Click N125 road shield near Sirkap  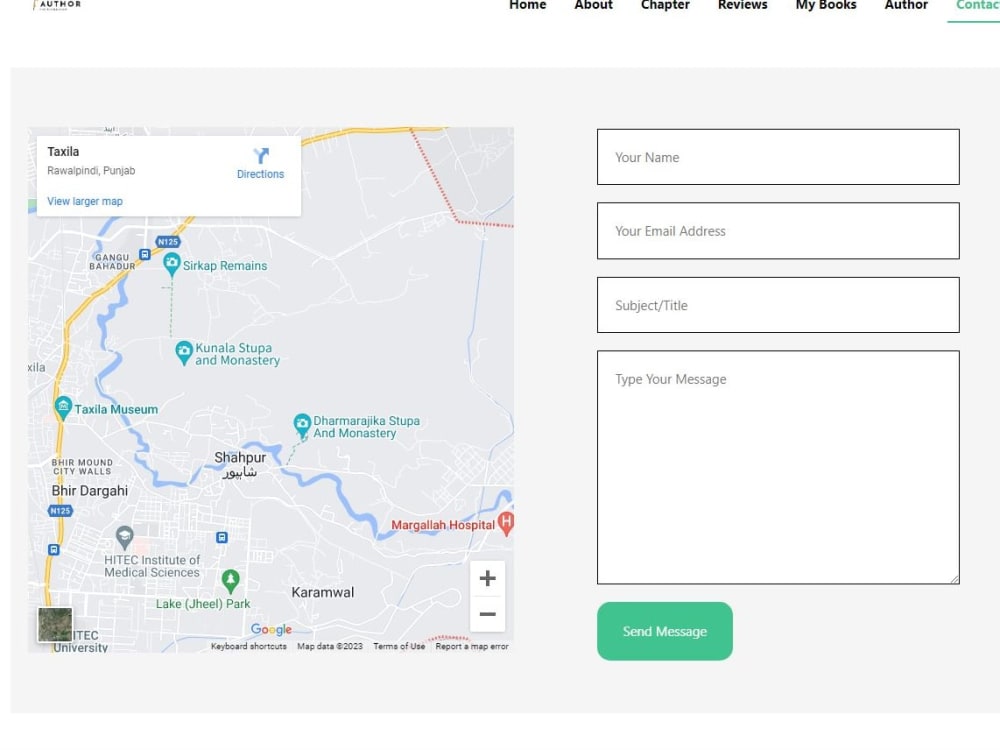click(x=168, y=242)
